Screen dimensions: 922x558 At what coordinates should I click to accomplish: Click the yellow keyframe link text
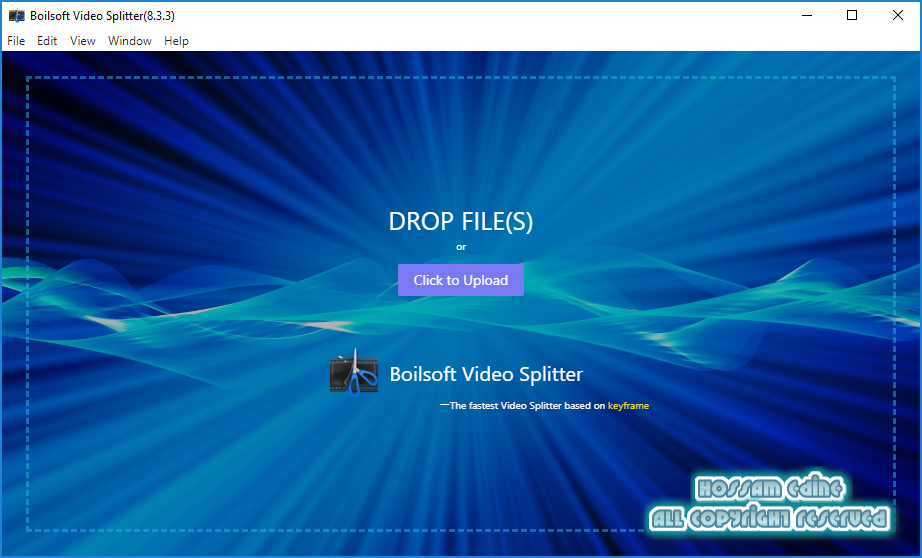click(x=628, y=406)
